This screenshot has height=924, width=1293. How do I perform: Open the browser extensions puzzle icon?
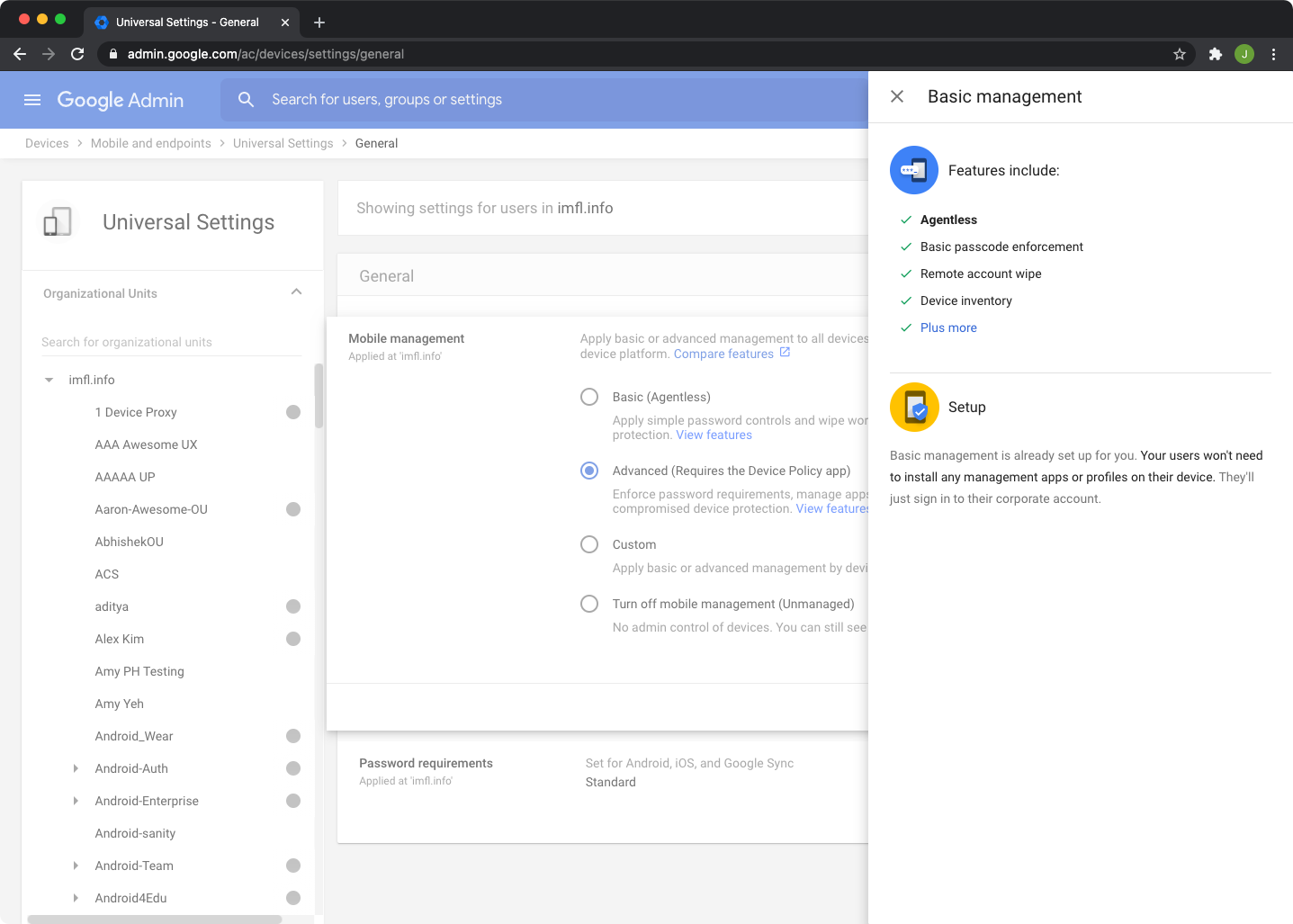tap(1216, 54)
